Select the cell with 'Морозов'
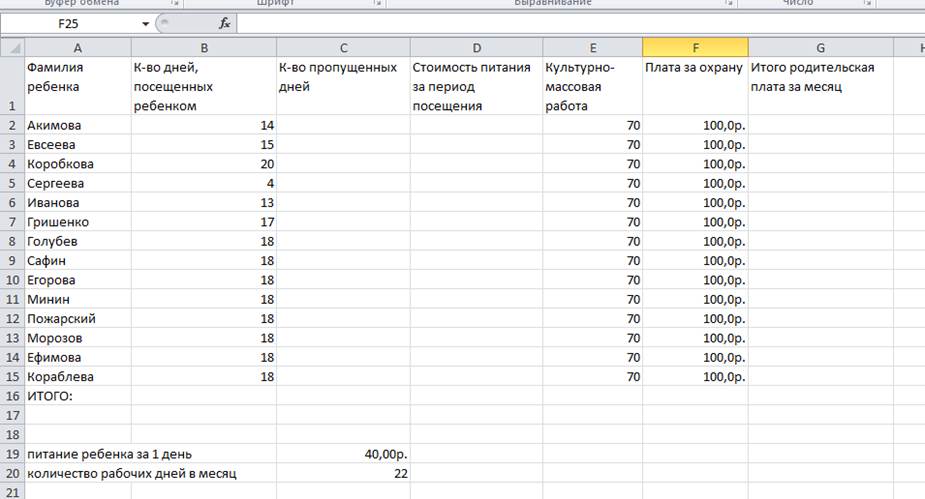The height and width of the screenshot is (499, 925). tap(78, 338)
